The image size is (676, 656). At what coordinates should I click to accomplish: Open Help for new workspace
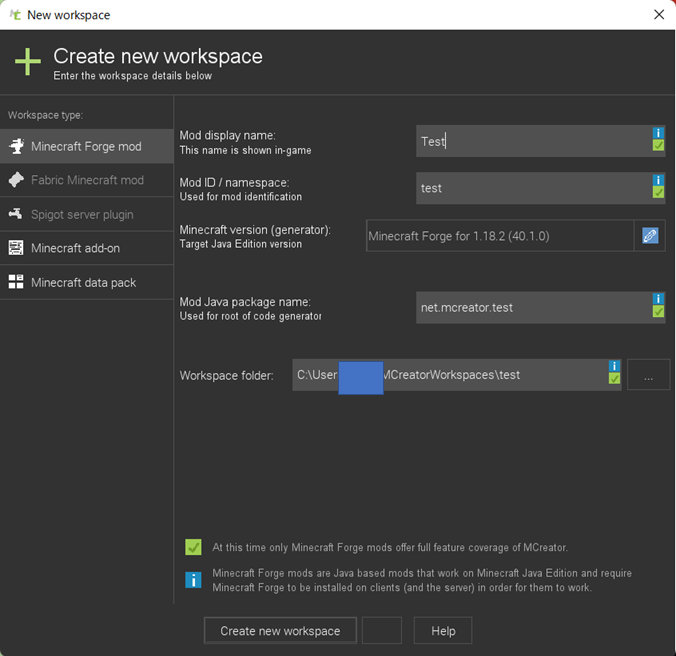(x=443, y=631)
